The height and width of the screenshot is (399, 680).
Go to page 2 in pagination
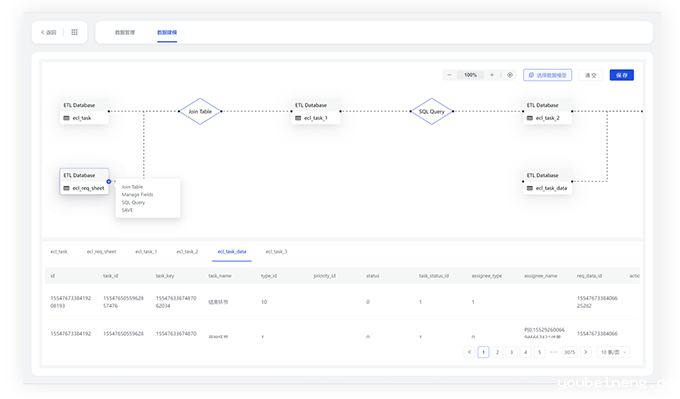click(x=497, y=352)
